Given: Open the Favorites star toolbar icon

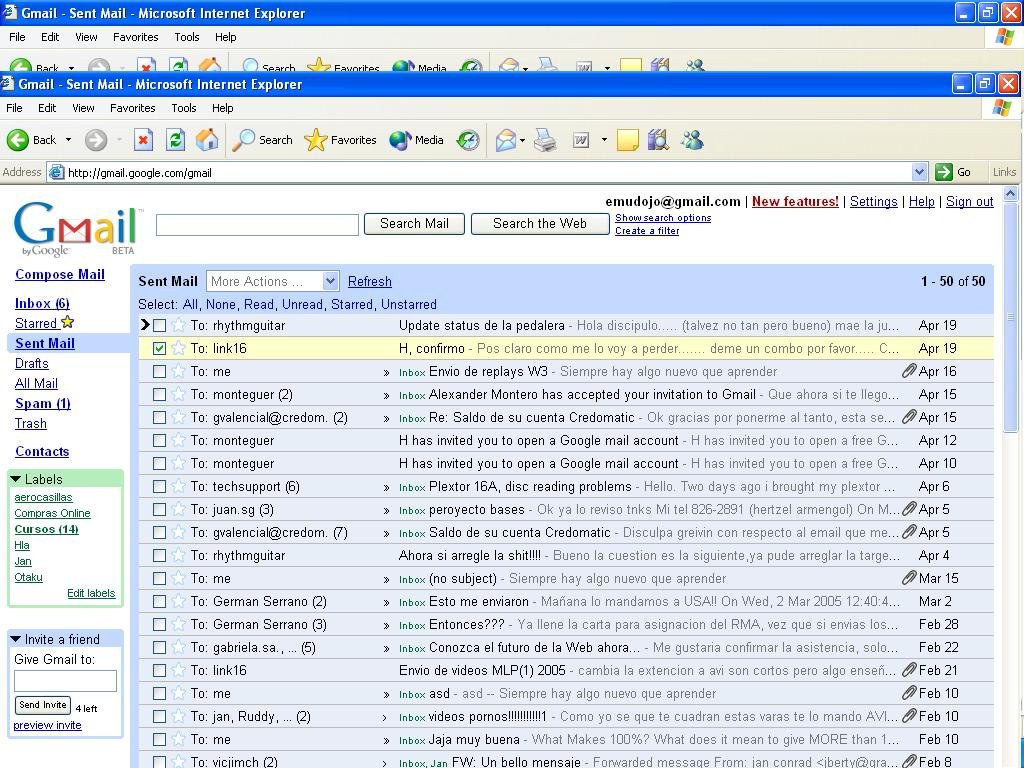Looking at the screenshot, I should [315, 140].
